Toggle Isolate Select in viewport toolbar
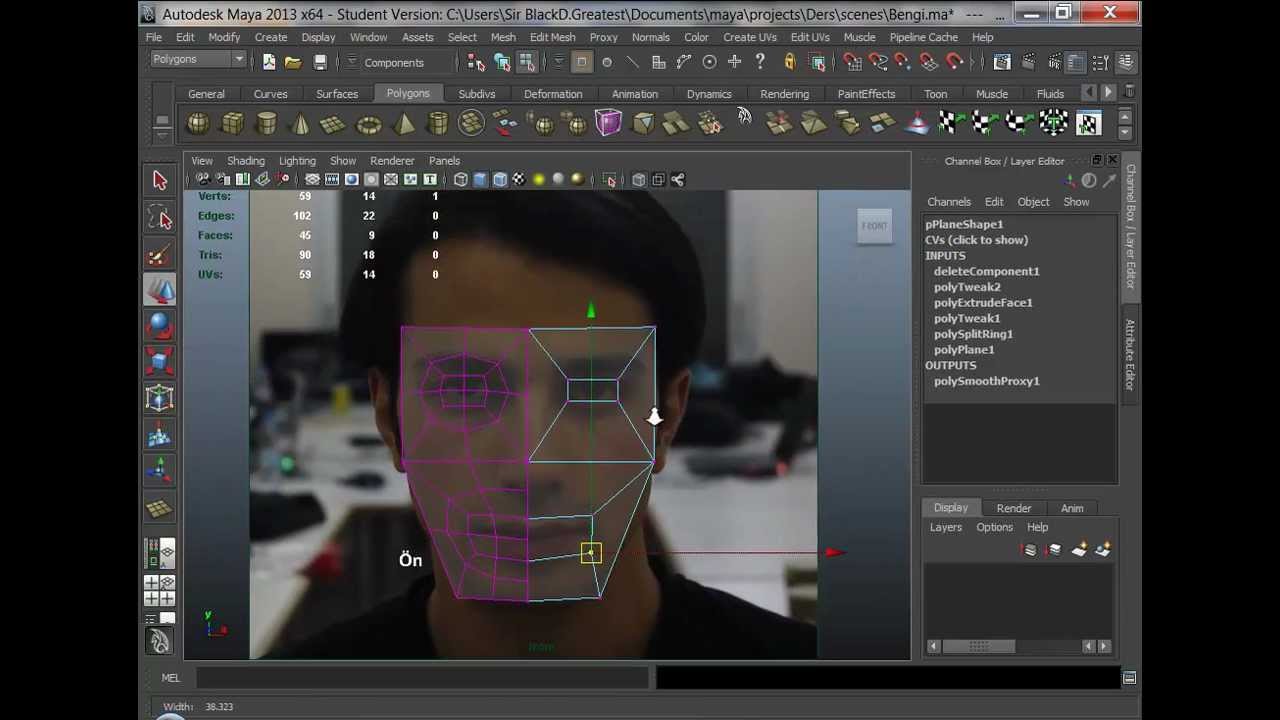The height and width of the screenshot is (720, 1280). 609,180
